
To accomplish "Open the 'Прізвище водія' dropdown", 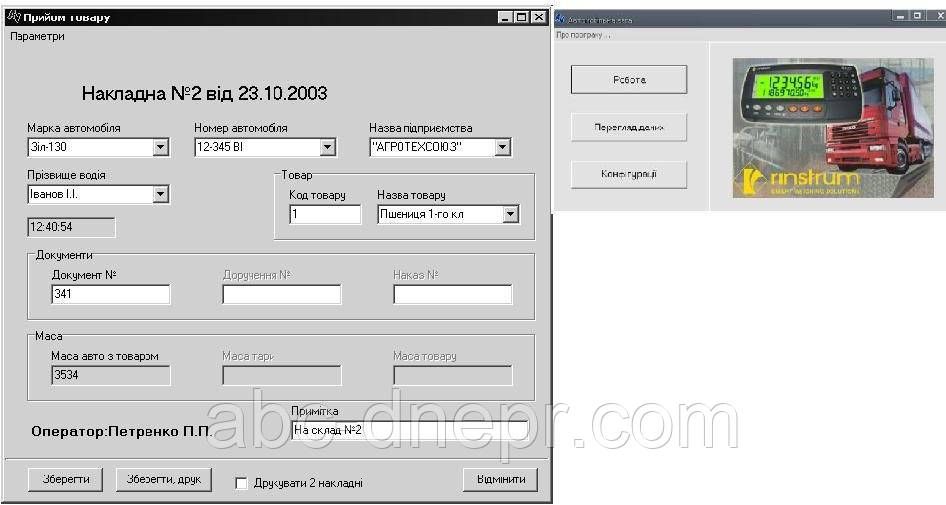I will click(160, 194).
